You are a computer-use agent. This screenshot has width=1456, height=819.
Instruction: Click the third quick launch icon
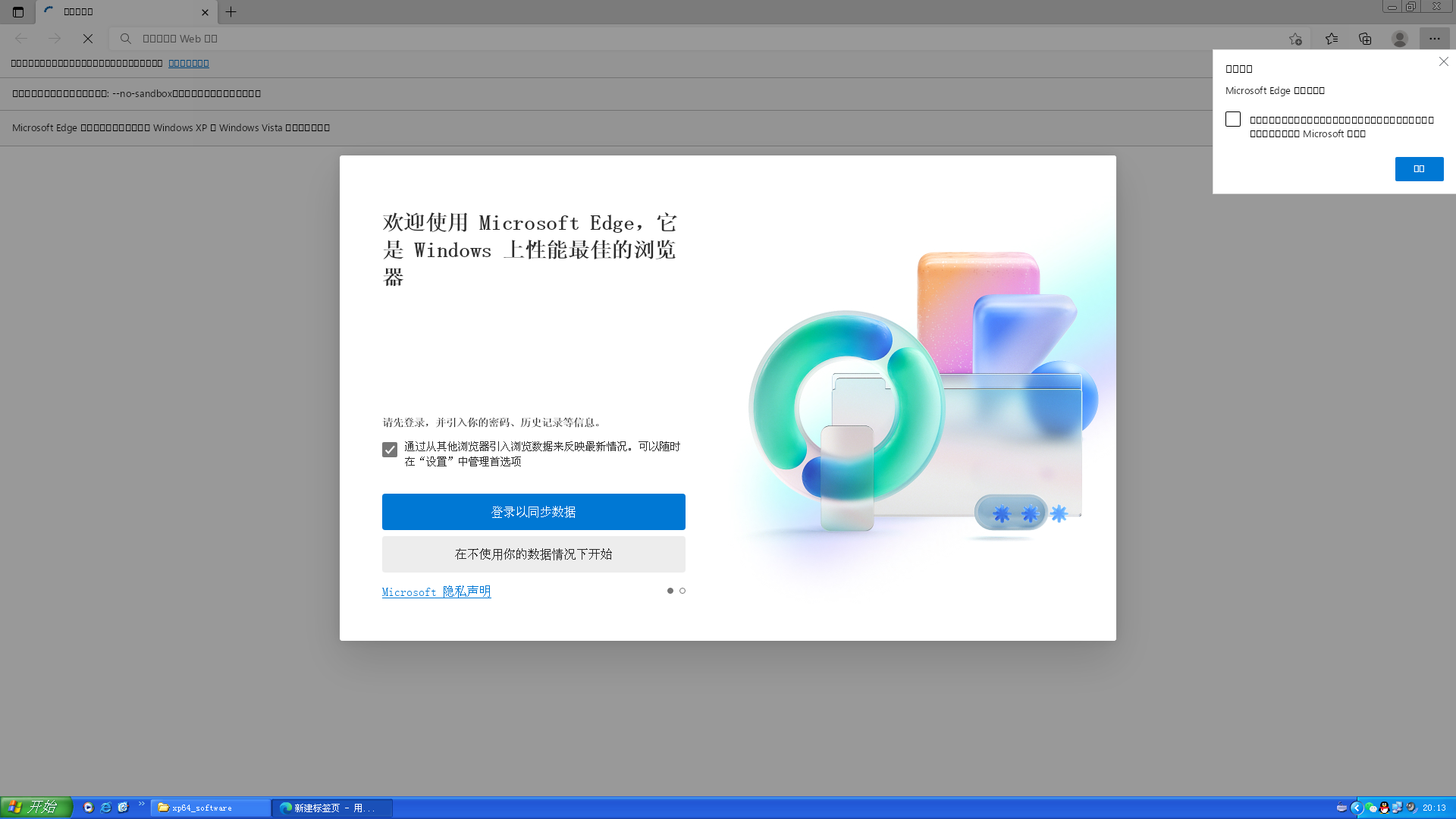tap(124, 808)
